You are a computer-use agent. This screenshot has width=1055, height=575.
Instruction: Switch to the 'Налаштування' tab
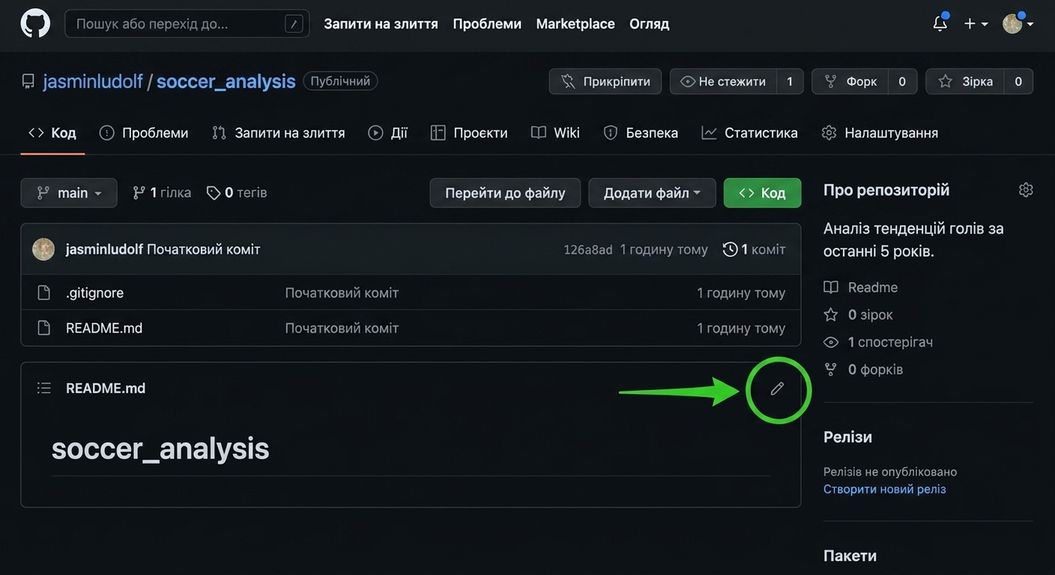click(x=880, y=133)
